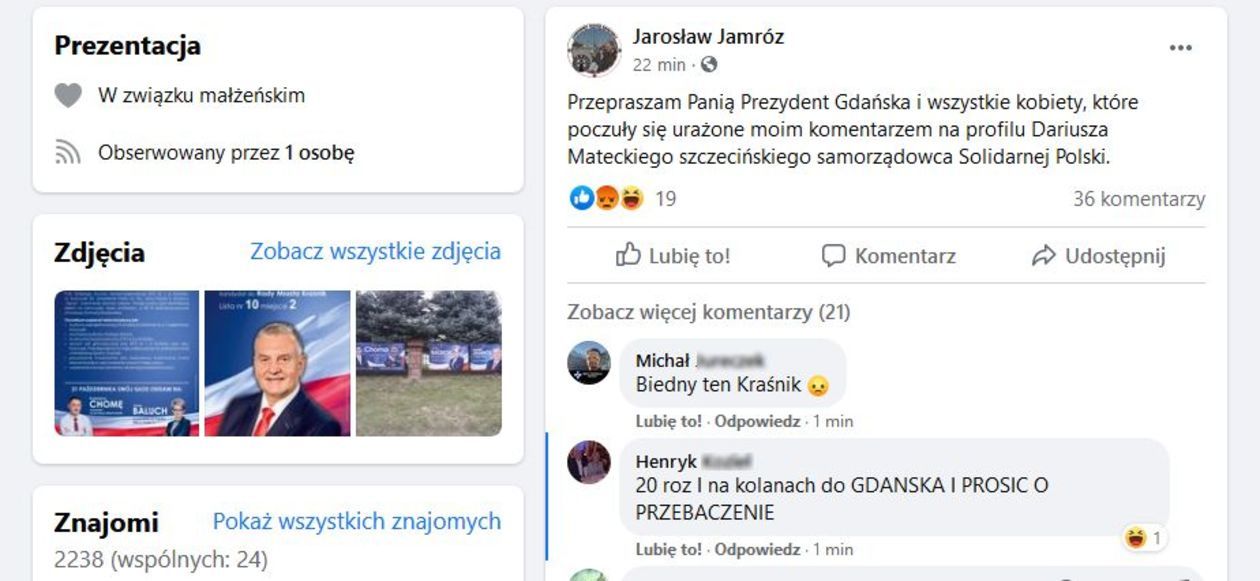The width and height of the screenshot is (1260, 581).
Task: Click Lubię to! under Michał's comment
Action: point(668,421)
